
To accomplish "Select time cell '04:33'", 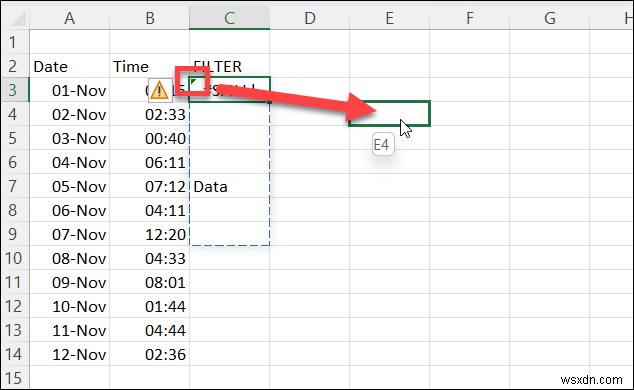I will tap(150, 258).
